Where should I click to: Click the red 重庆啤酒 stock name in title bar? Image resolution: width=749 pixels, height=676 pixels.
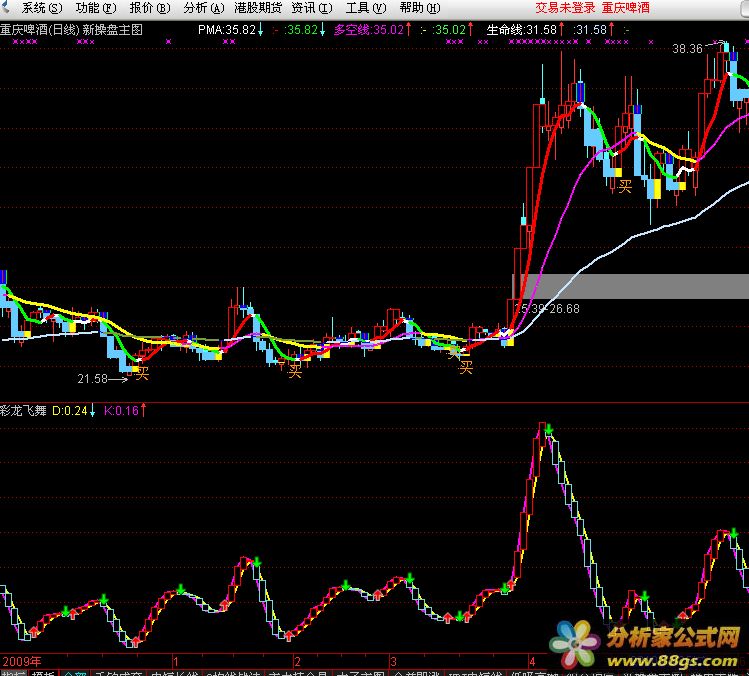(x=626, y=8)
